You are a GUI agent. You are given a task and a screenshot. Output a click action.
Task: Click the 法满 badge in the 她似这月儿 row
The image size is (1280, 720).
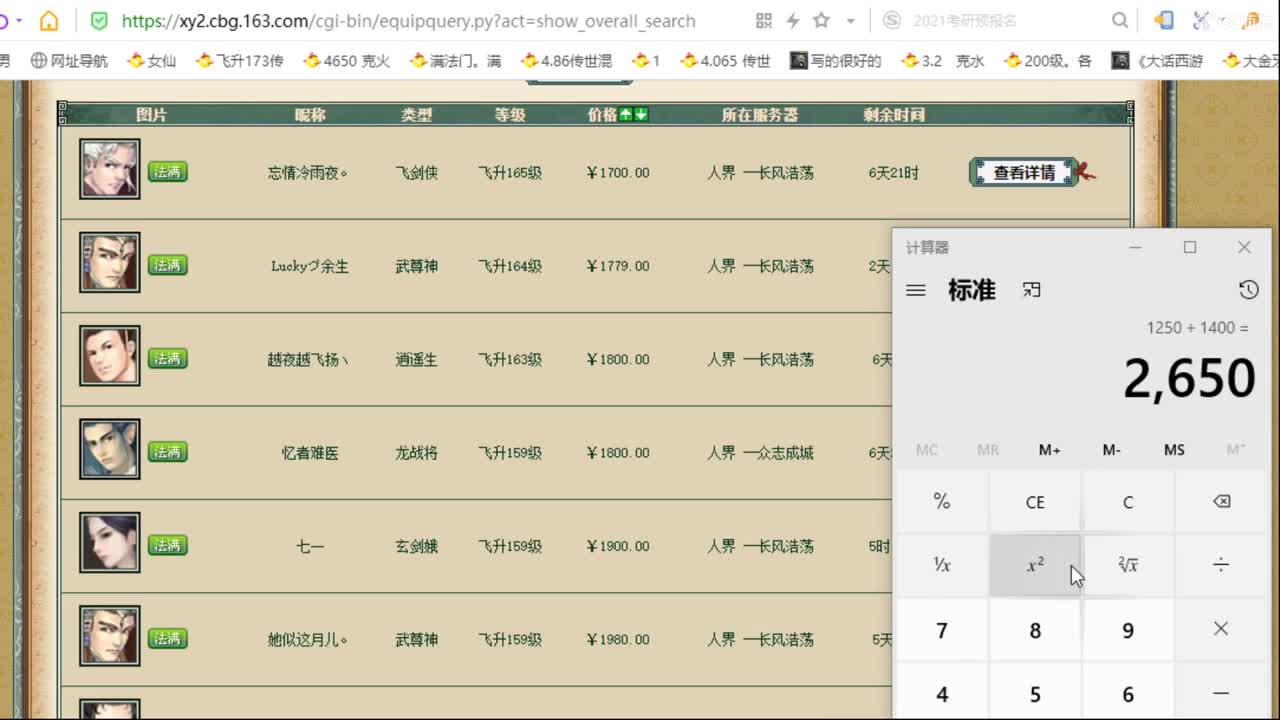[x=168, y=638]
